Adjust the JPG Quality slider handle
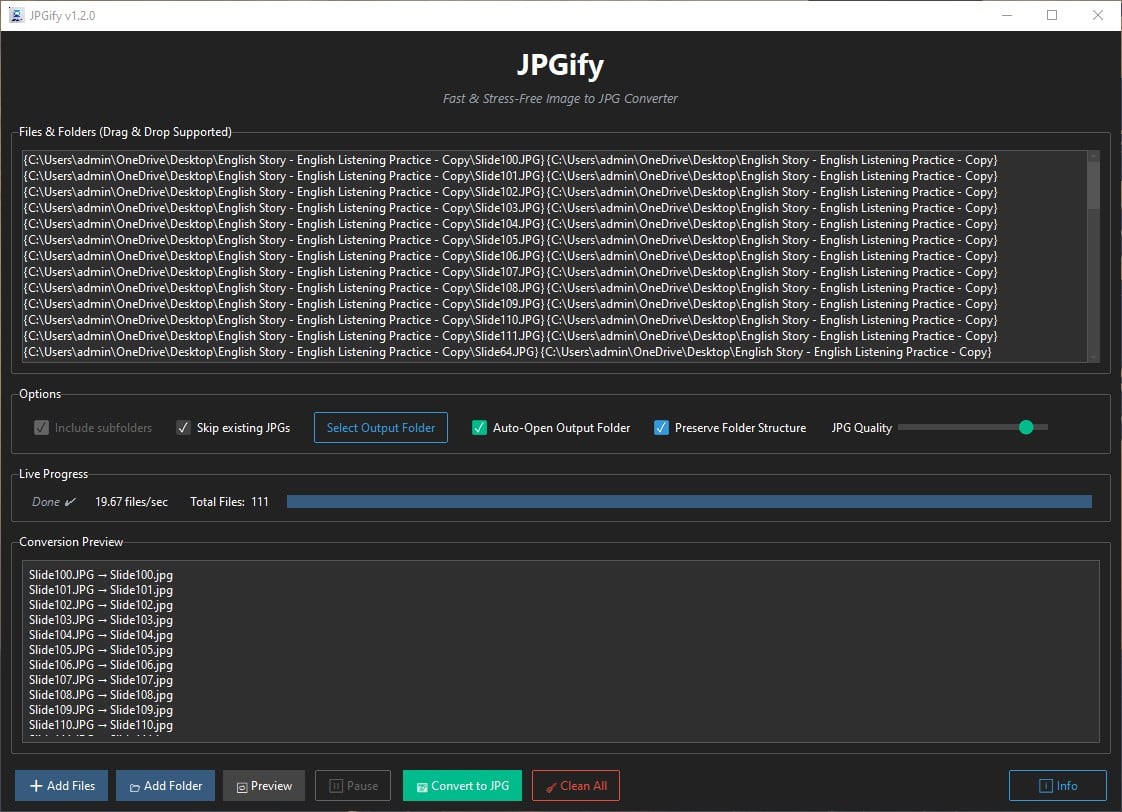Viewport: 1122px width, 812px height. tap(1026, 427)
